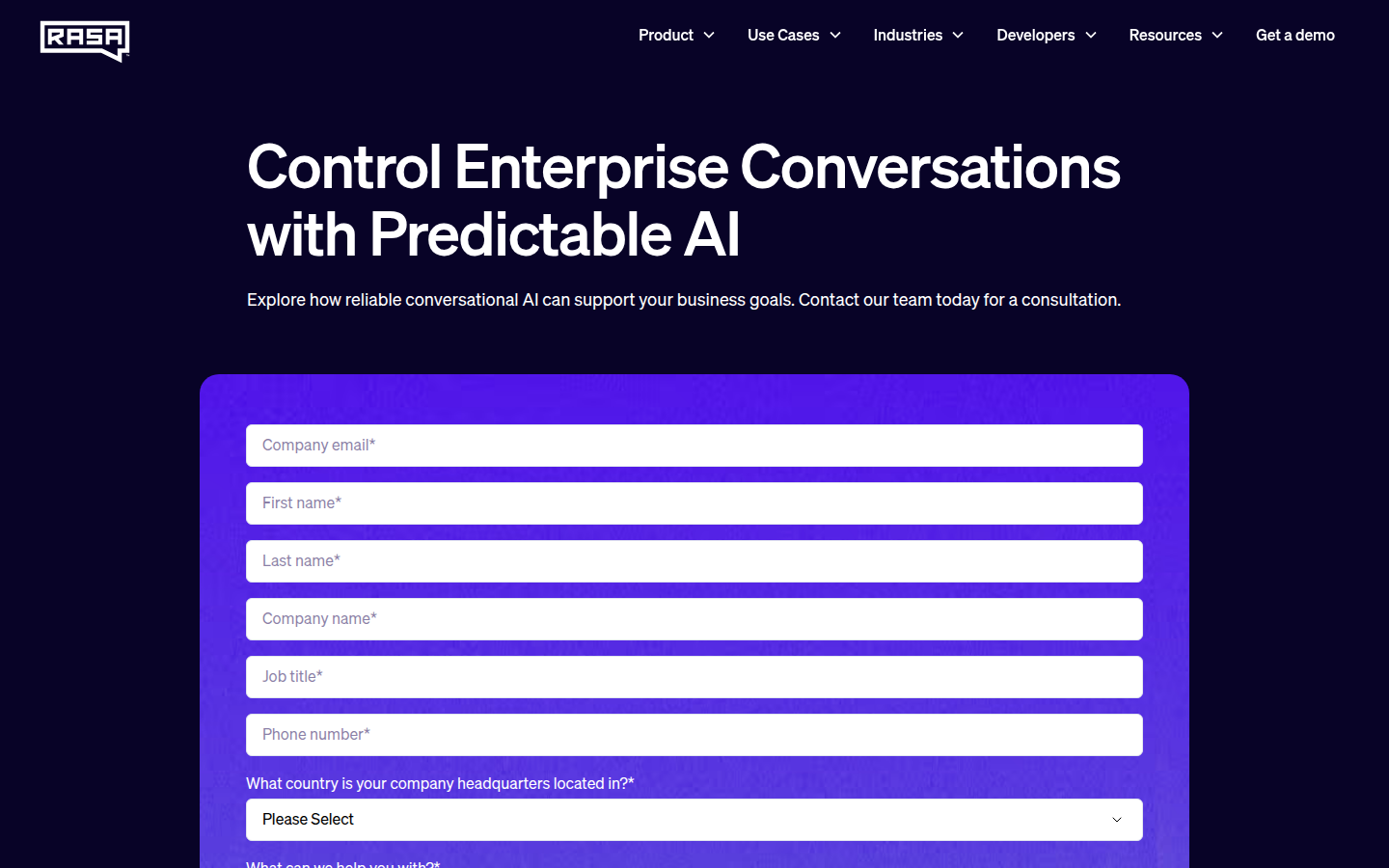
Task: Select the Last name input
Action: coord(694,561)
